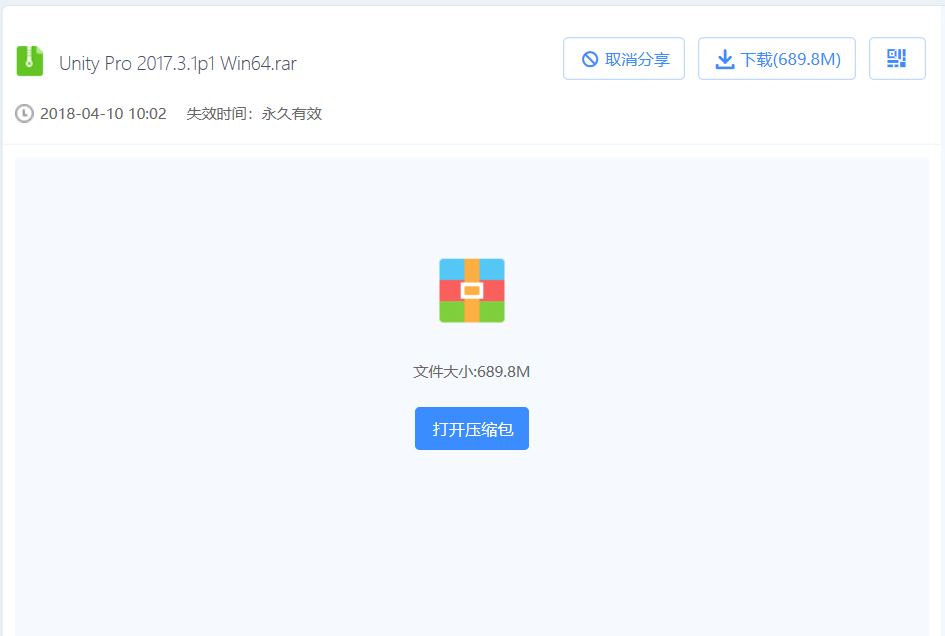
Task: Open the QR code share button
Action: tap(897, 58)
